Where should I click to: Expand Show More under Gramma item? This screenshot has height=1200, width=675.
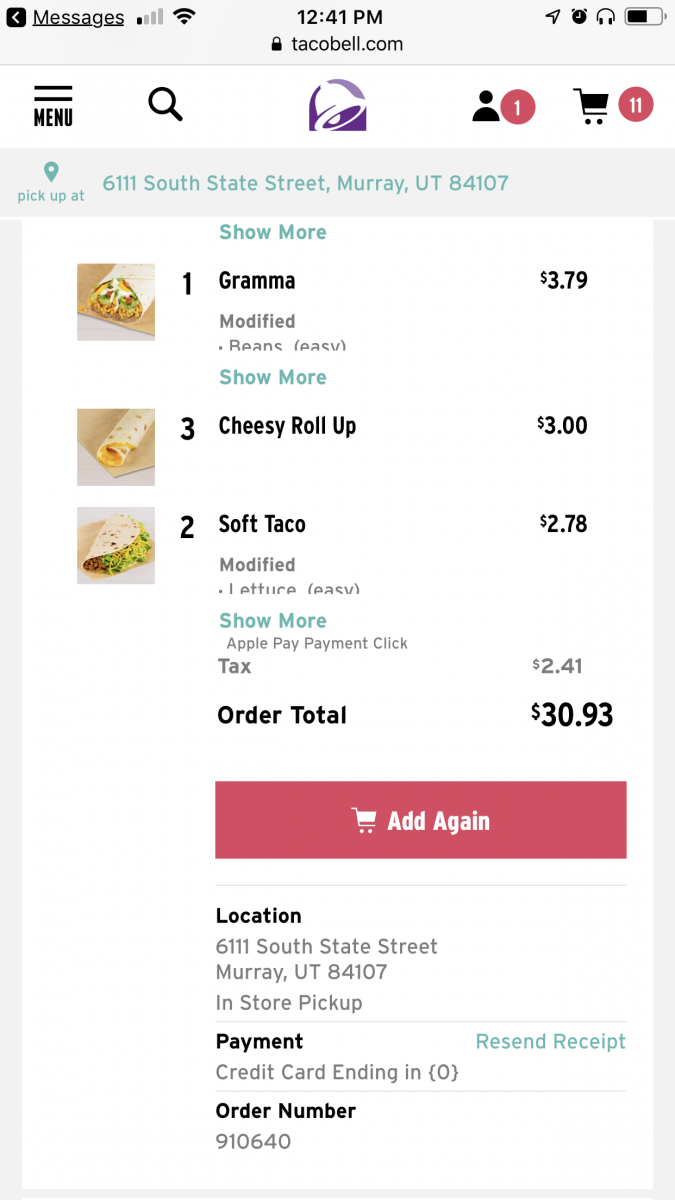[x=272, y=377]
